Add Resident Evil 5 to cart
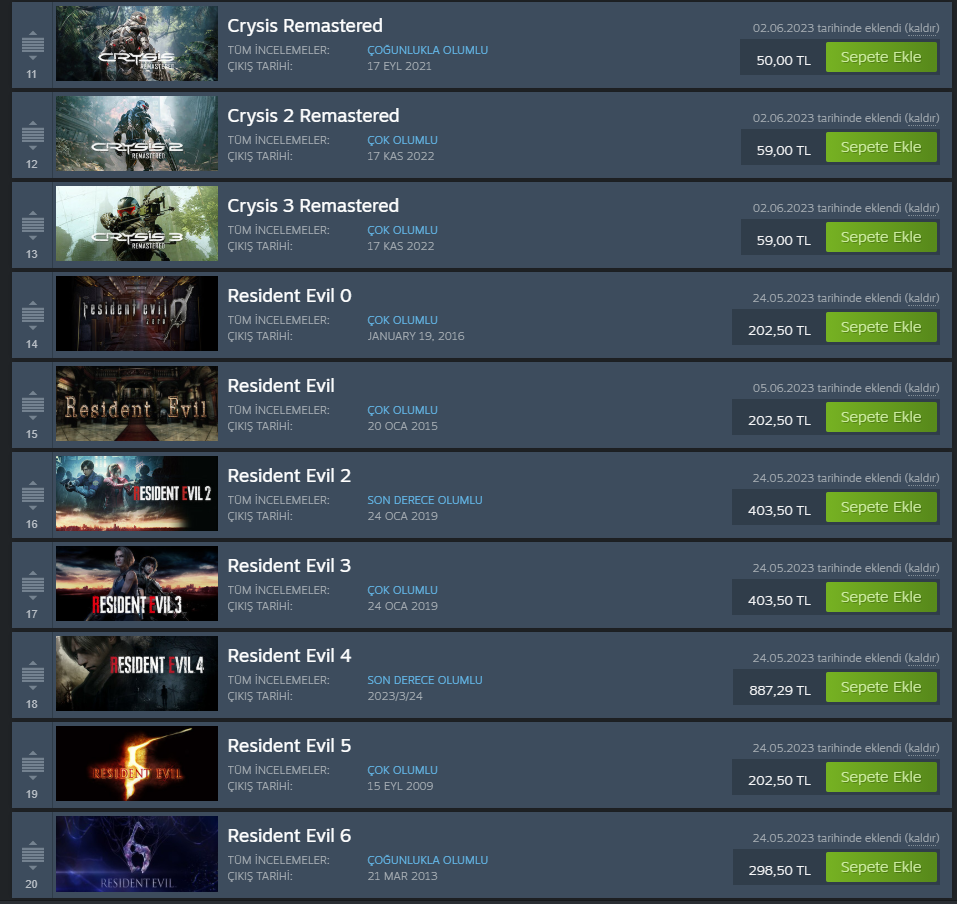 881,777
